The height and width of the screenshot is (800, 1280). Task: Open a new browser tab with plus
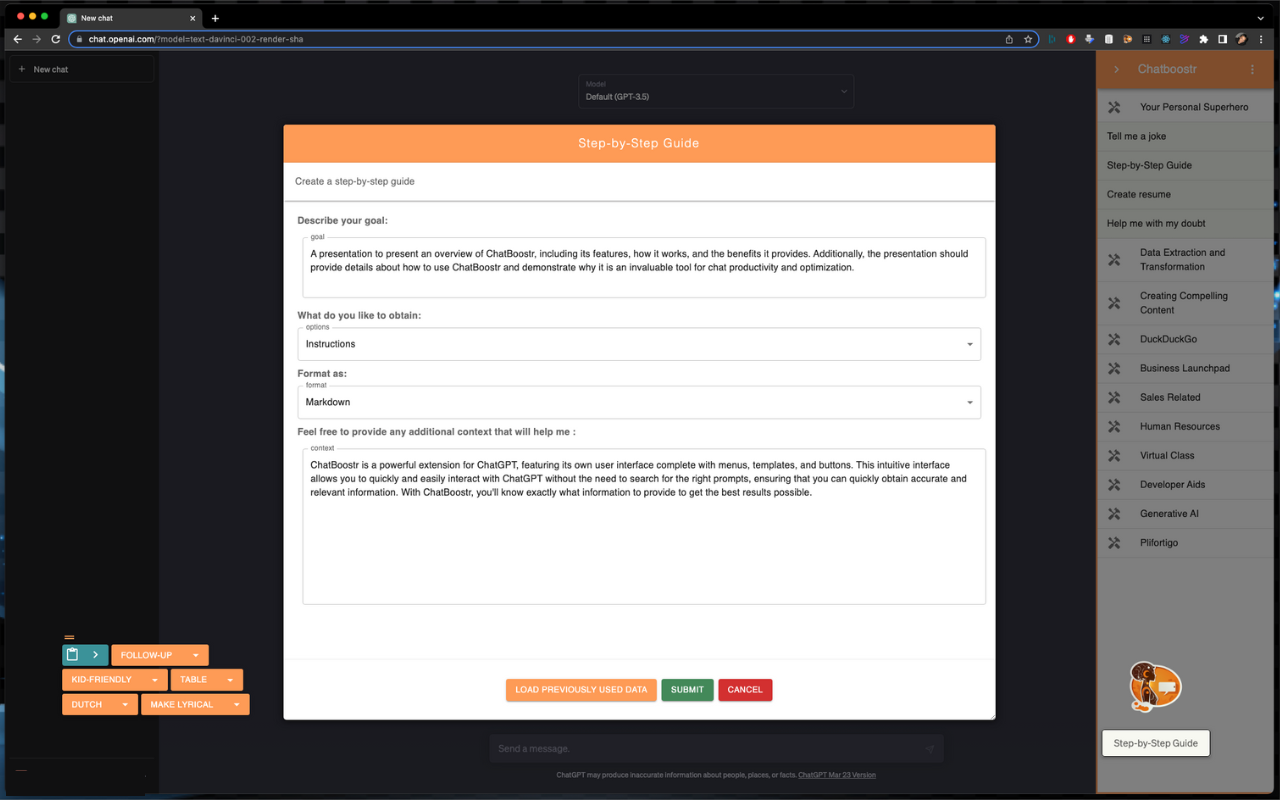tap(215, 18)
